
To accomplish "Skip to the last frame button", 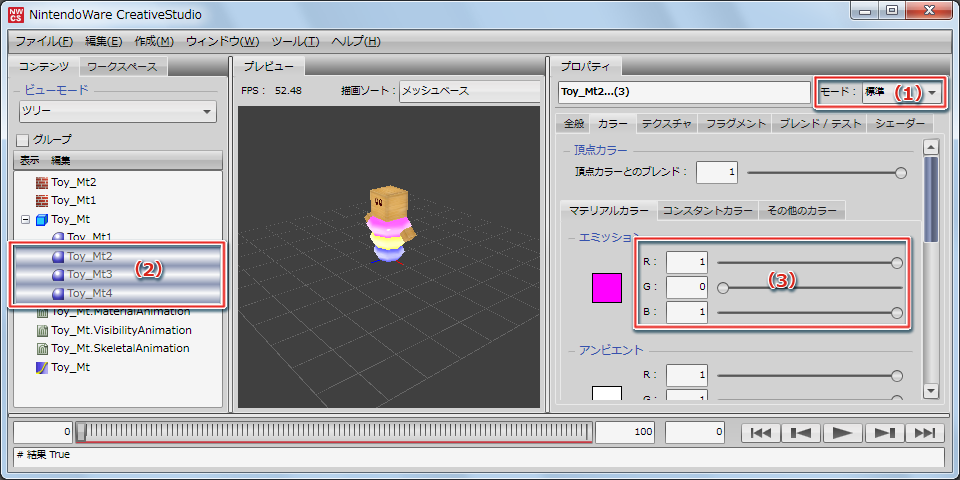I will pos(924,432).
